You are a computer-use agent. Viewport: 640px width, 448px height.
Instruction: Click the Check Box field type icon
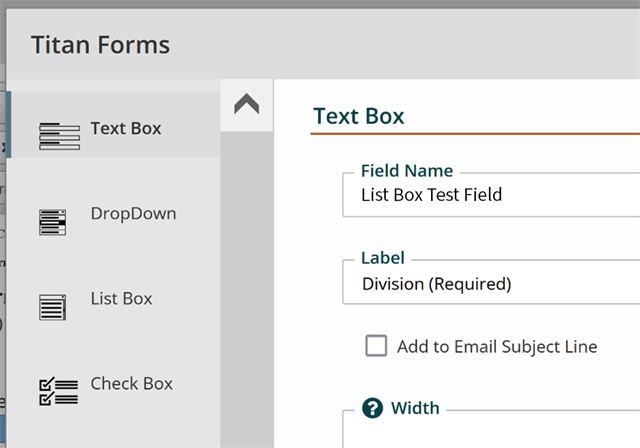pos(58,392)
